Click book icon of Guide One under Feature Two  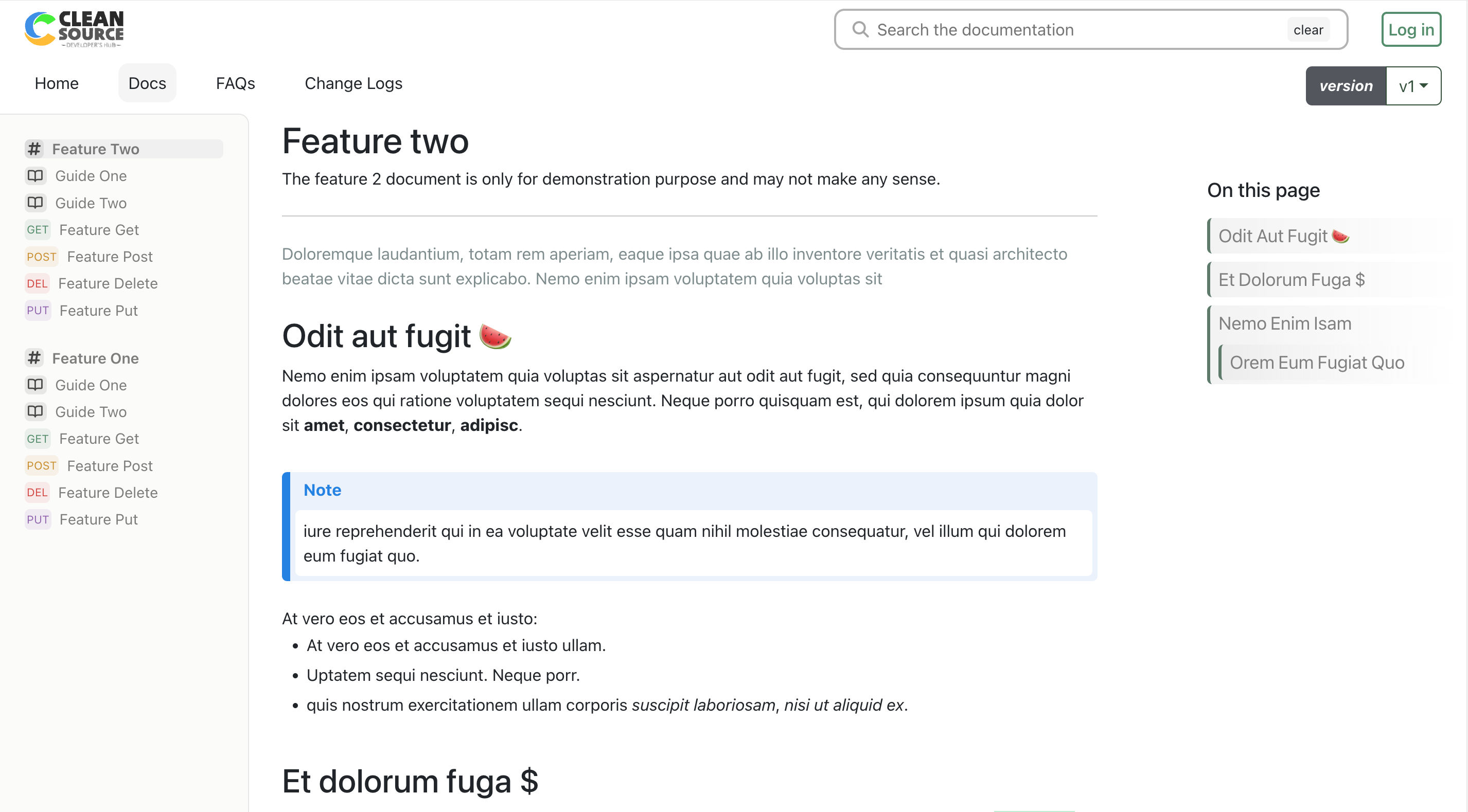point(36,176)
